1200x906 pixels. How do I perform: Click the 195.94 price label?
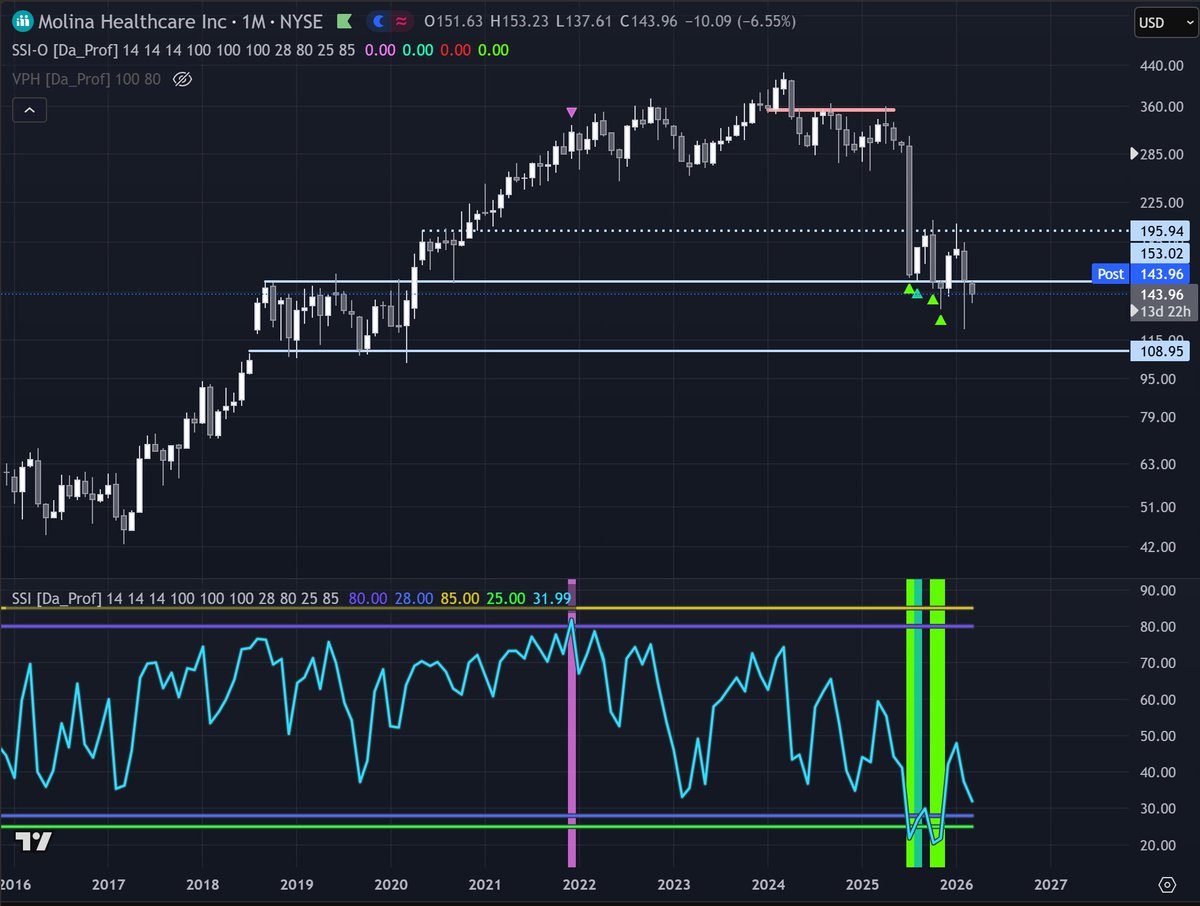[1161, 231]
